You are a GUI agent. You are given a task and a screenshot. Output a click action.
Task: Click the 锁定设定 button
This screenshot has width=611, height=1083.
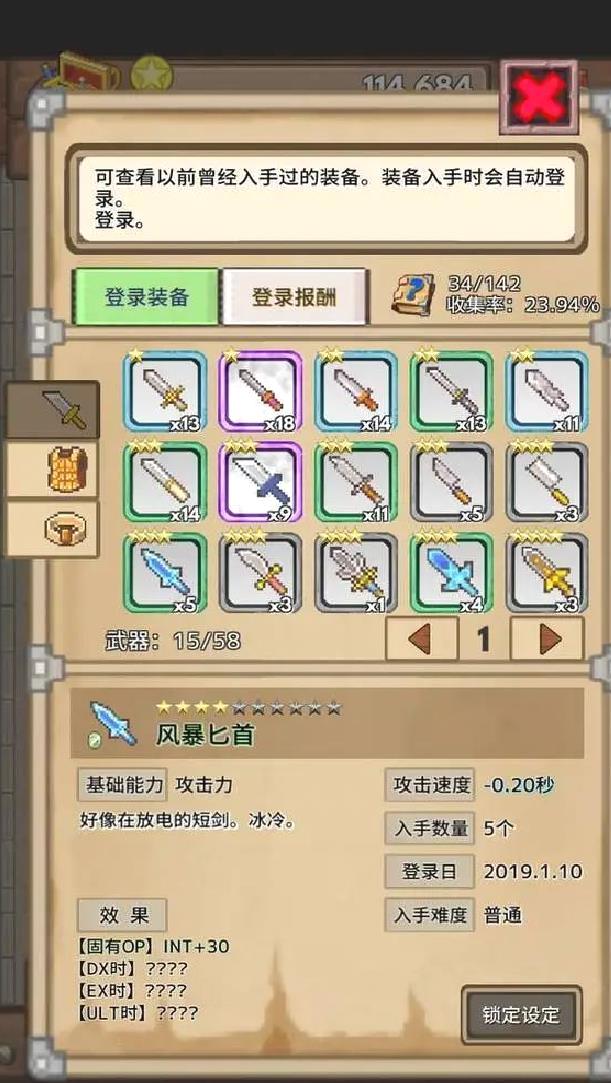pyautogui.click(x=521, y=1015)
